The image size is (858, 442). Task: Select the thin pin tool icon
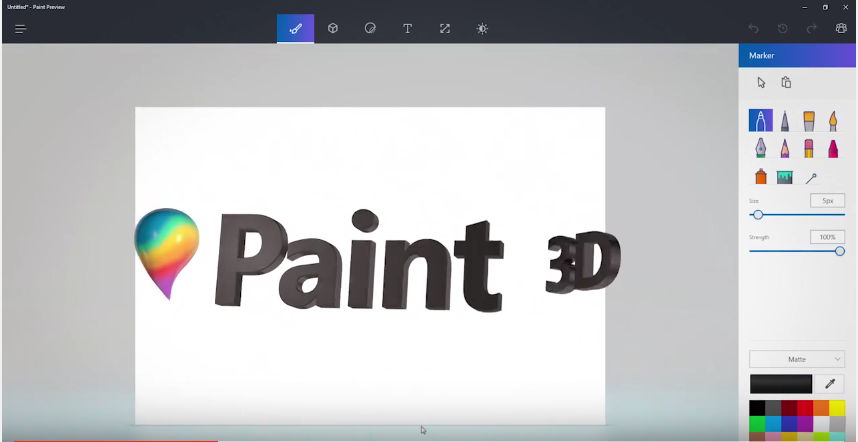[811, 178]
